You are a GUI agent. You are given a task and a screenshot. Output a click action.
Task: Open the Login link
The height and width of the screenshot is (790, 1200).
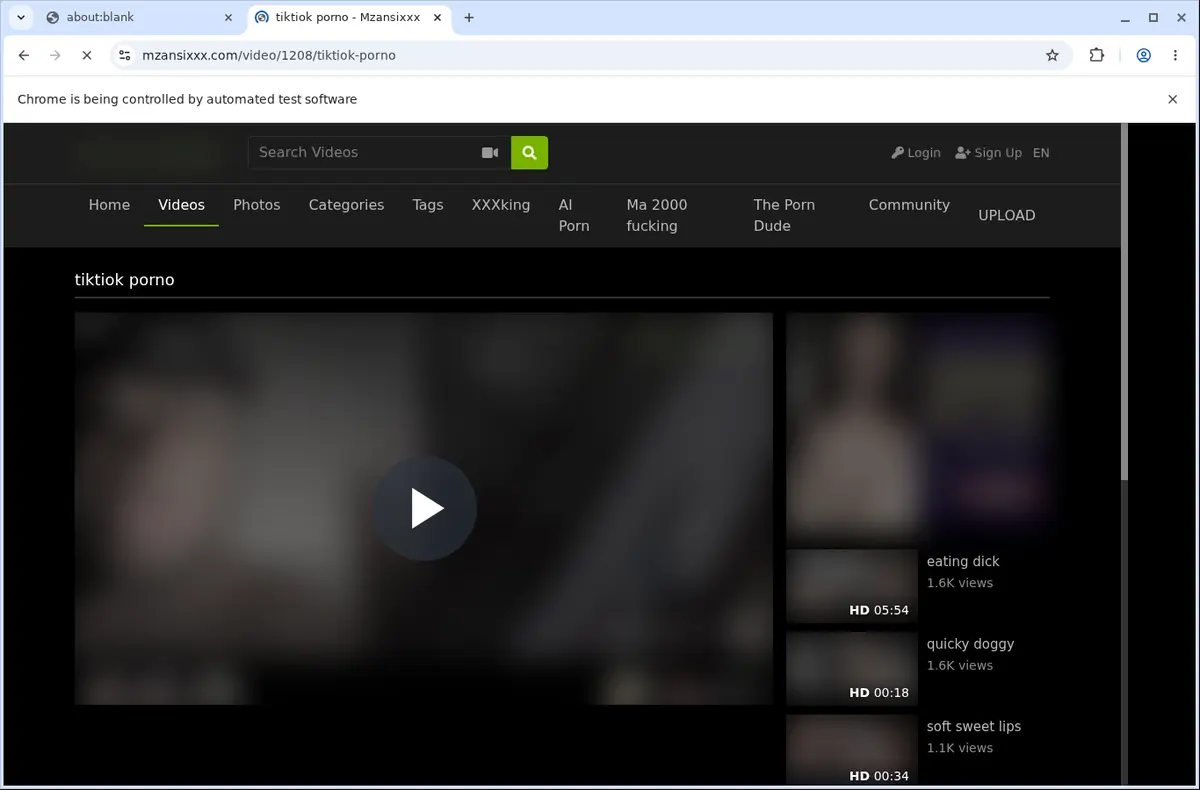pos(916,153)
